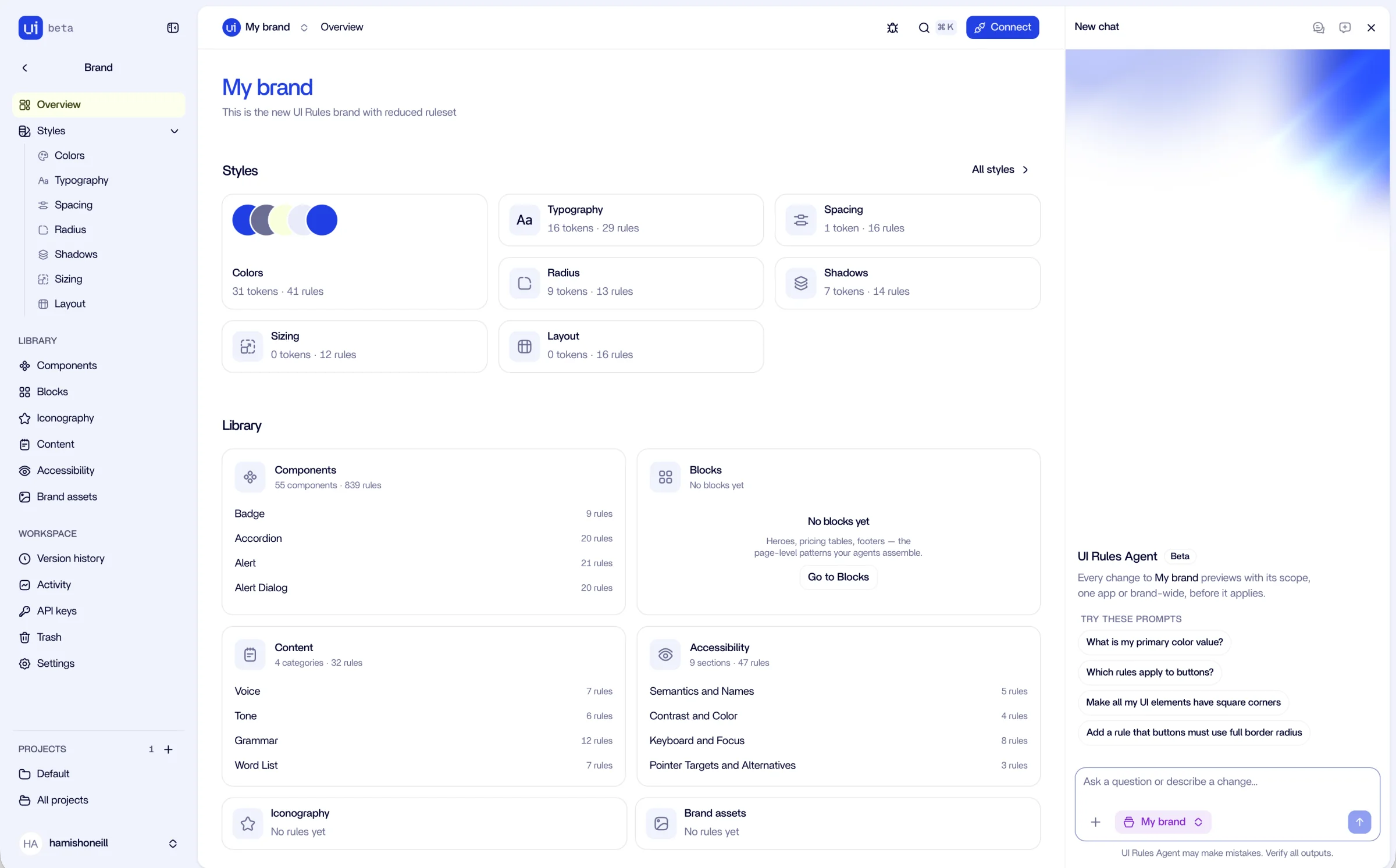The width and height of the screenshot is (1396, 868).
Task: Add a new project with plus
Action: (168, 749)
